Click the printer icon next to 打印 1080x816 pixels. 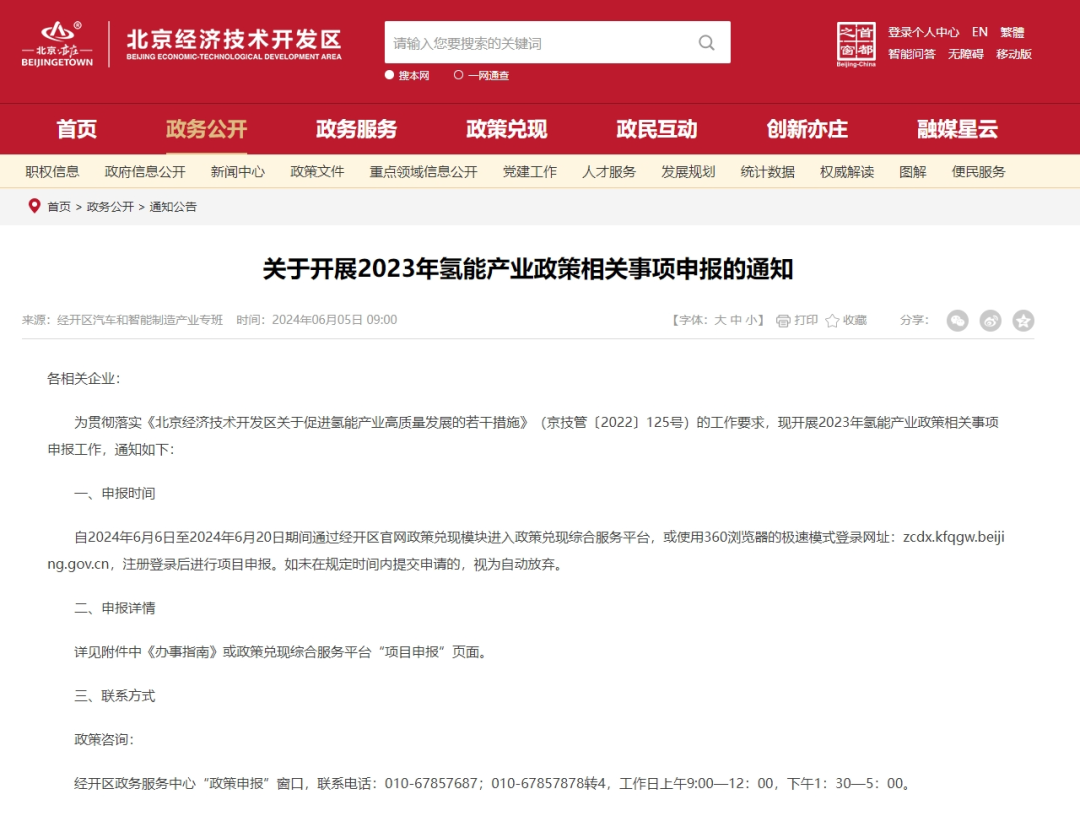click(783, 321)
